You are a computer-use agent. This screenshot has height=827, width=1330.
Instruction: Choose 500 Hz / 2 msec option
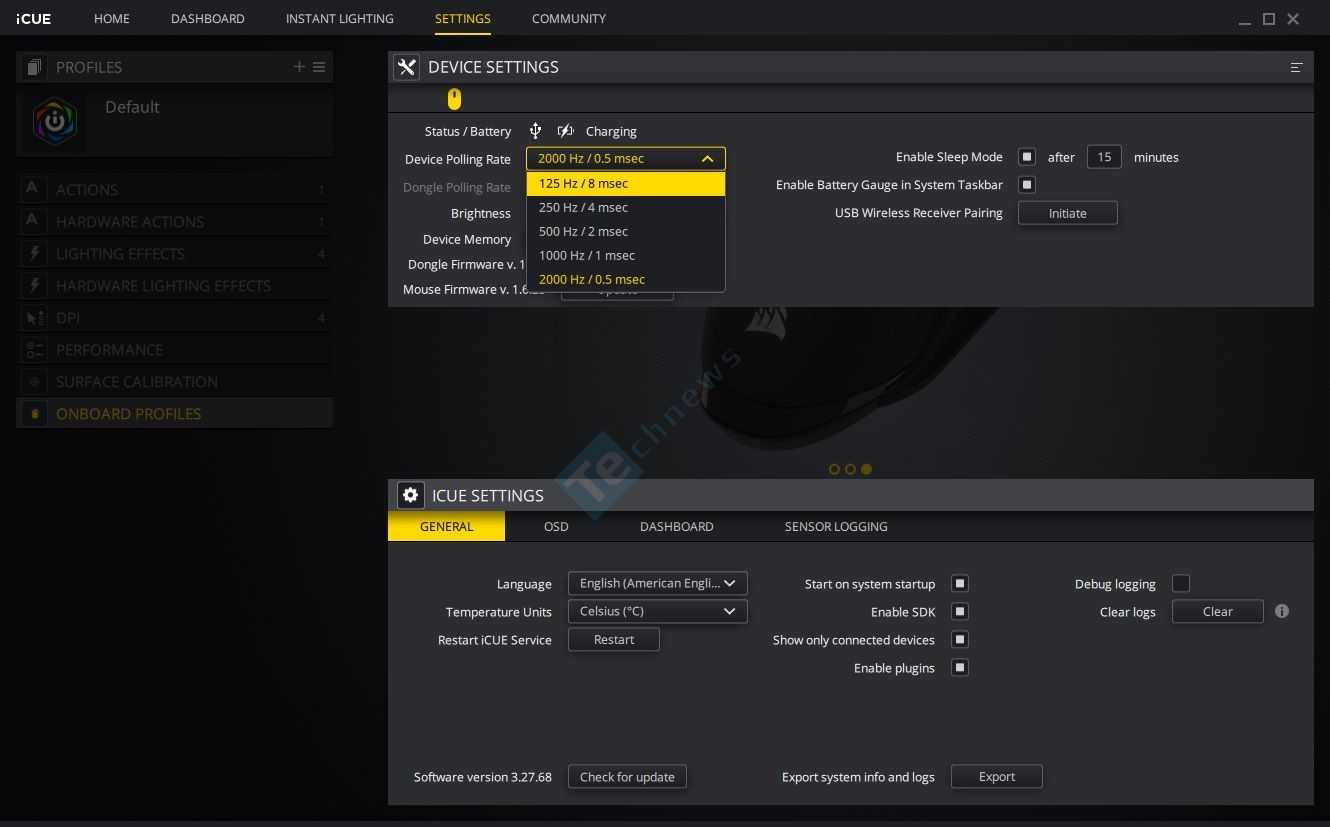[x=626, y=231]
